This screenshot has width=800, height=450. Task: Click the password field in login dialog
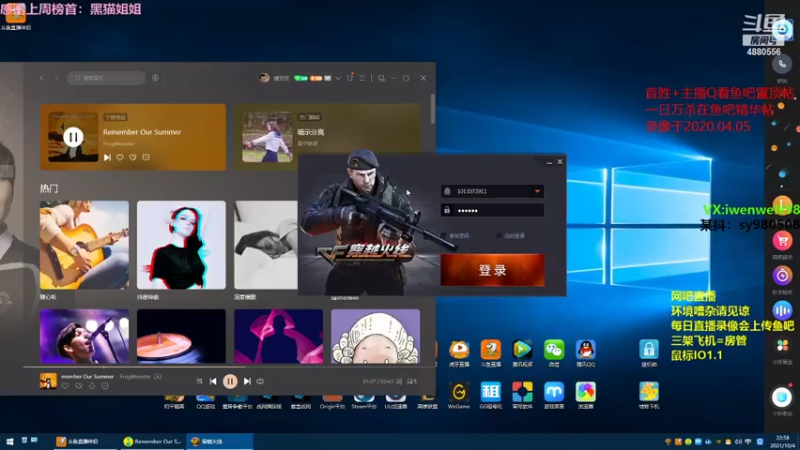pyautogui.click(x=492, y=210)
